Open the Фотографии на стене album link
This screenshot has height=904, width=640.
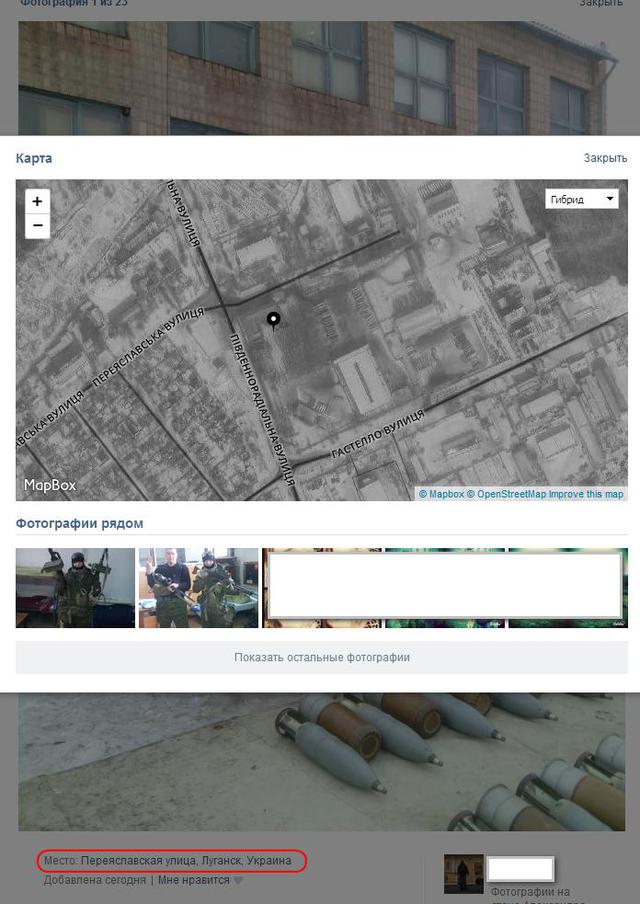(x=530, y=891)
